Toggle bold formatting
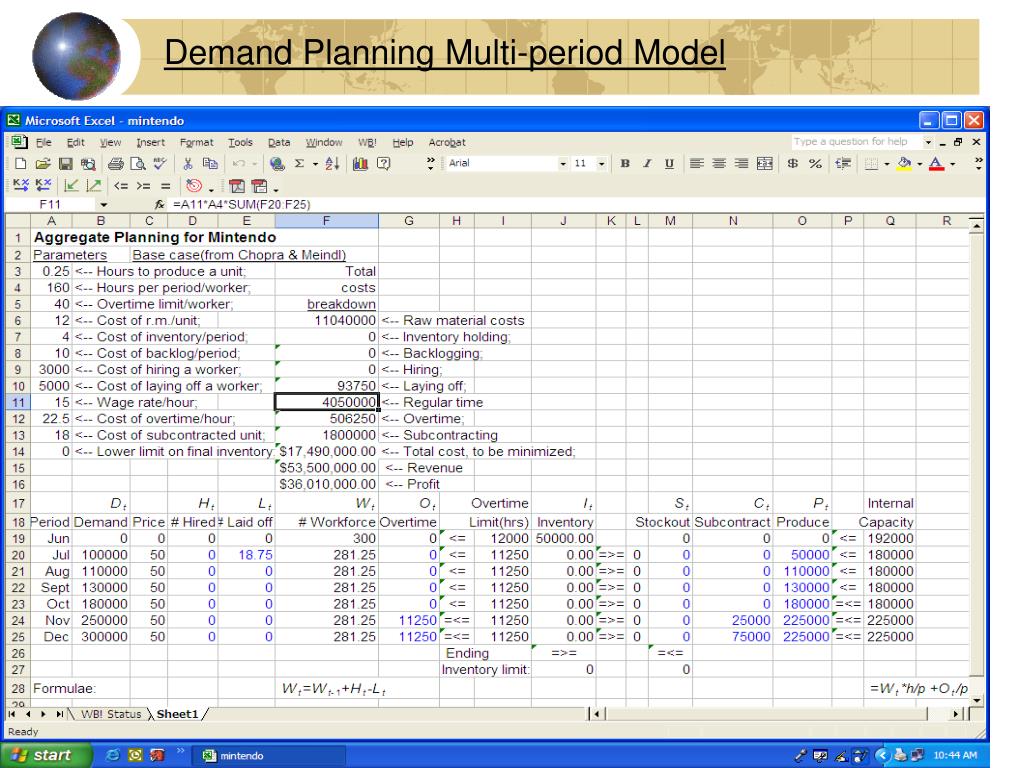Screen dimensions: 1024x768 pyautogui.click(x=625, y=163)
